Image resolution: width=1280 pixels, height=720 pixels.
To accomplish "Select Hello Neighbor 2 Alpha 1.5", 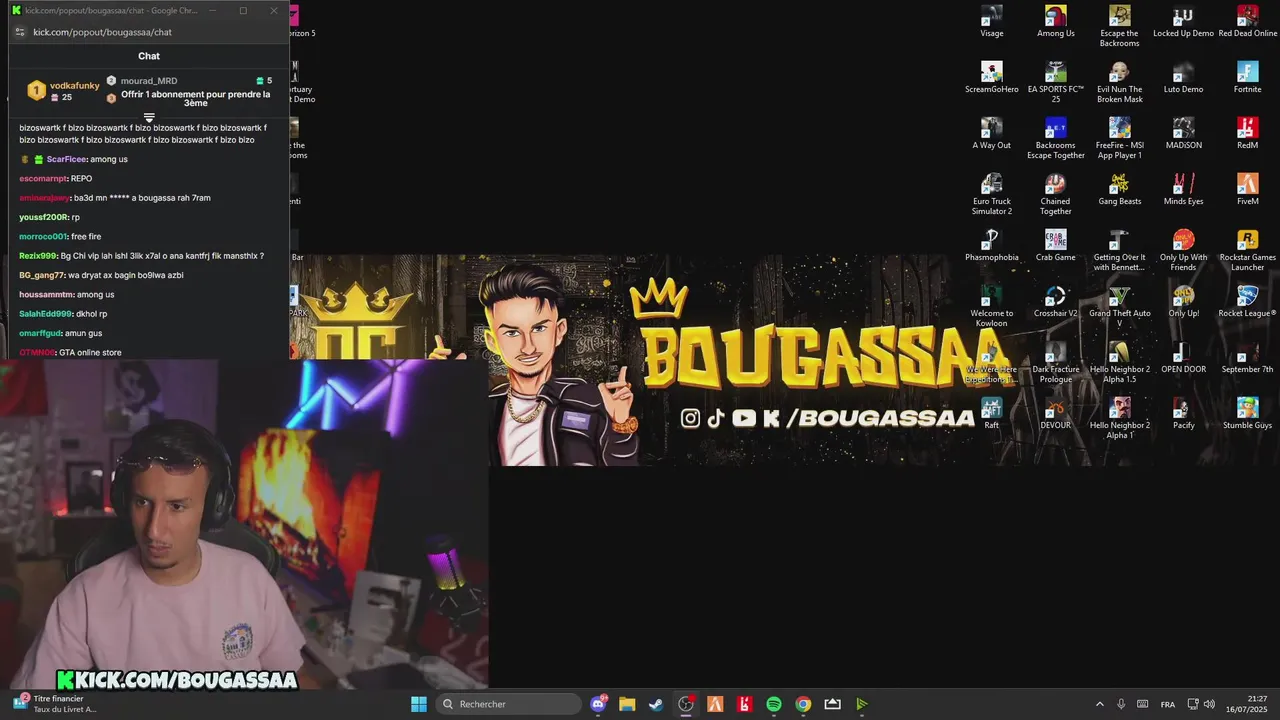I will 1119,363.
